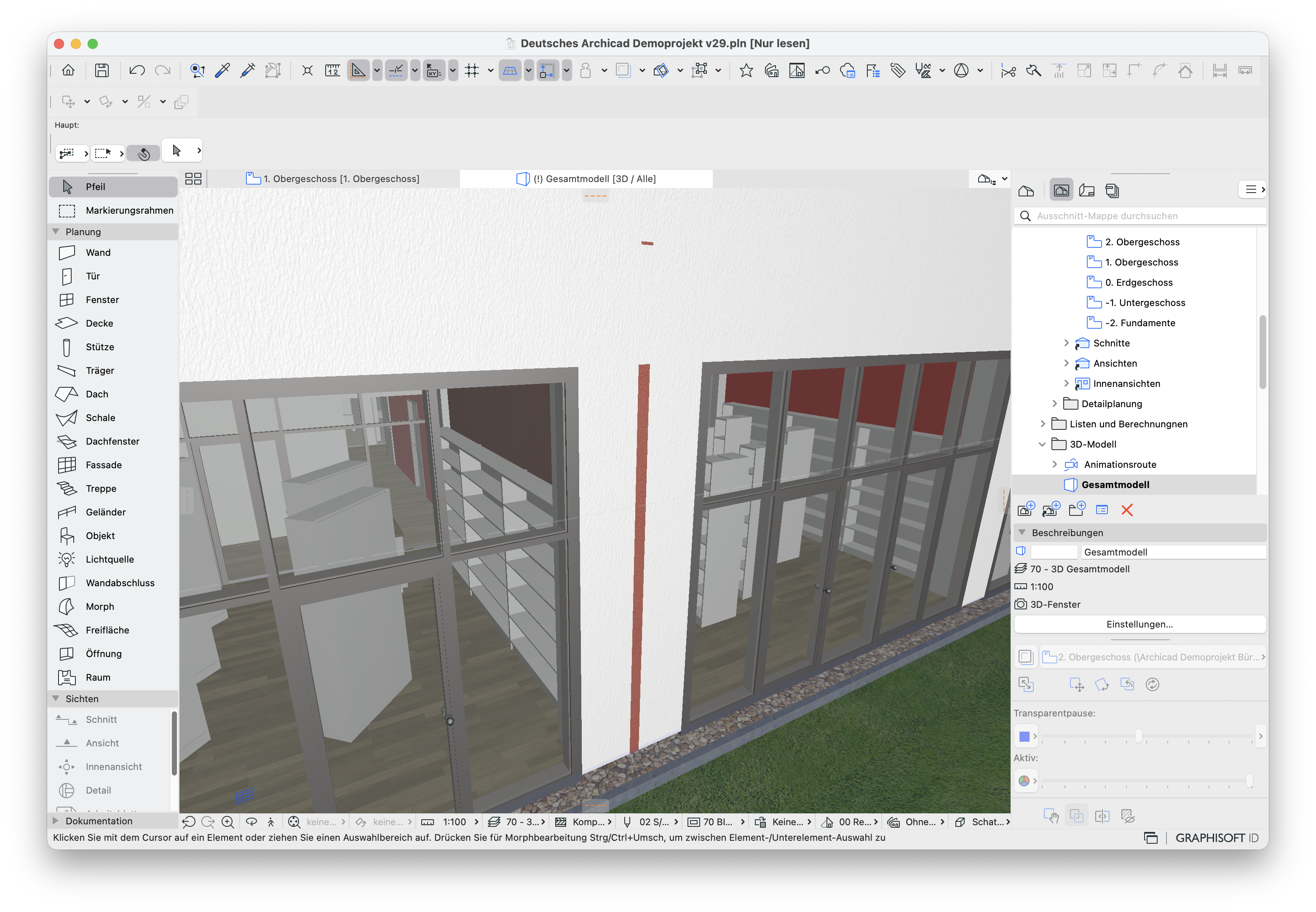Toggle the XY coordinates snap button
1316x912 pixels.
[434, 70]
